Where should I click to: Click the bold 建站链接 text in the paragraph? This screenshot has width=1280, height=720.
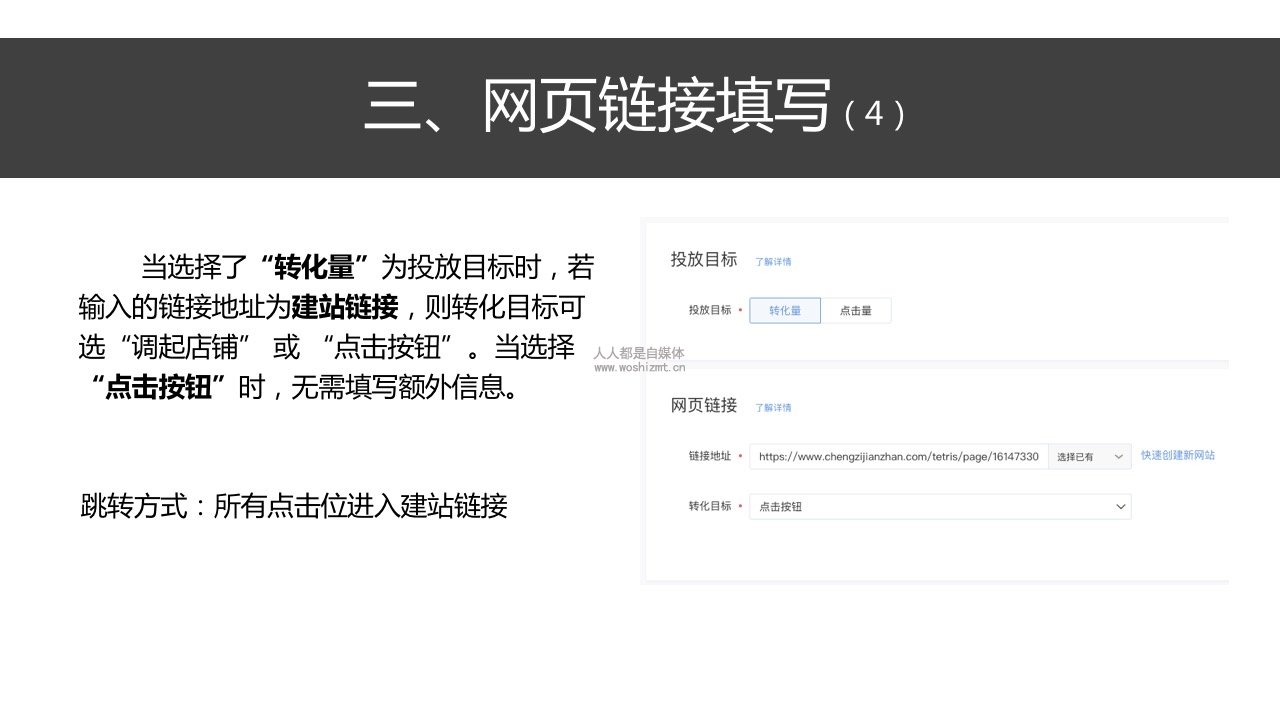pyautogui.click(x=344, y=307)
